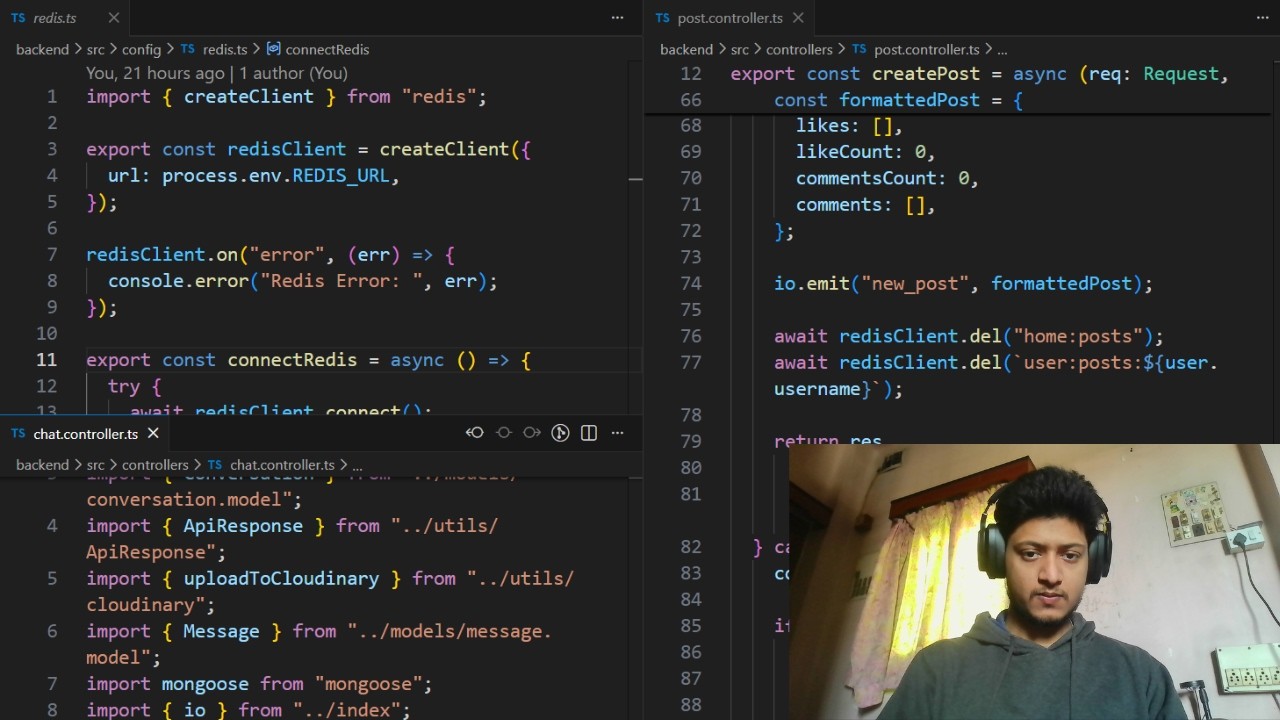Click 'connectRedis' function name on line 11
Screen dimensions: 1280x720
point(292,360)
